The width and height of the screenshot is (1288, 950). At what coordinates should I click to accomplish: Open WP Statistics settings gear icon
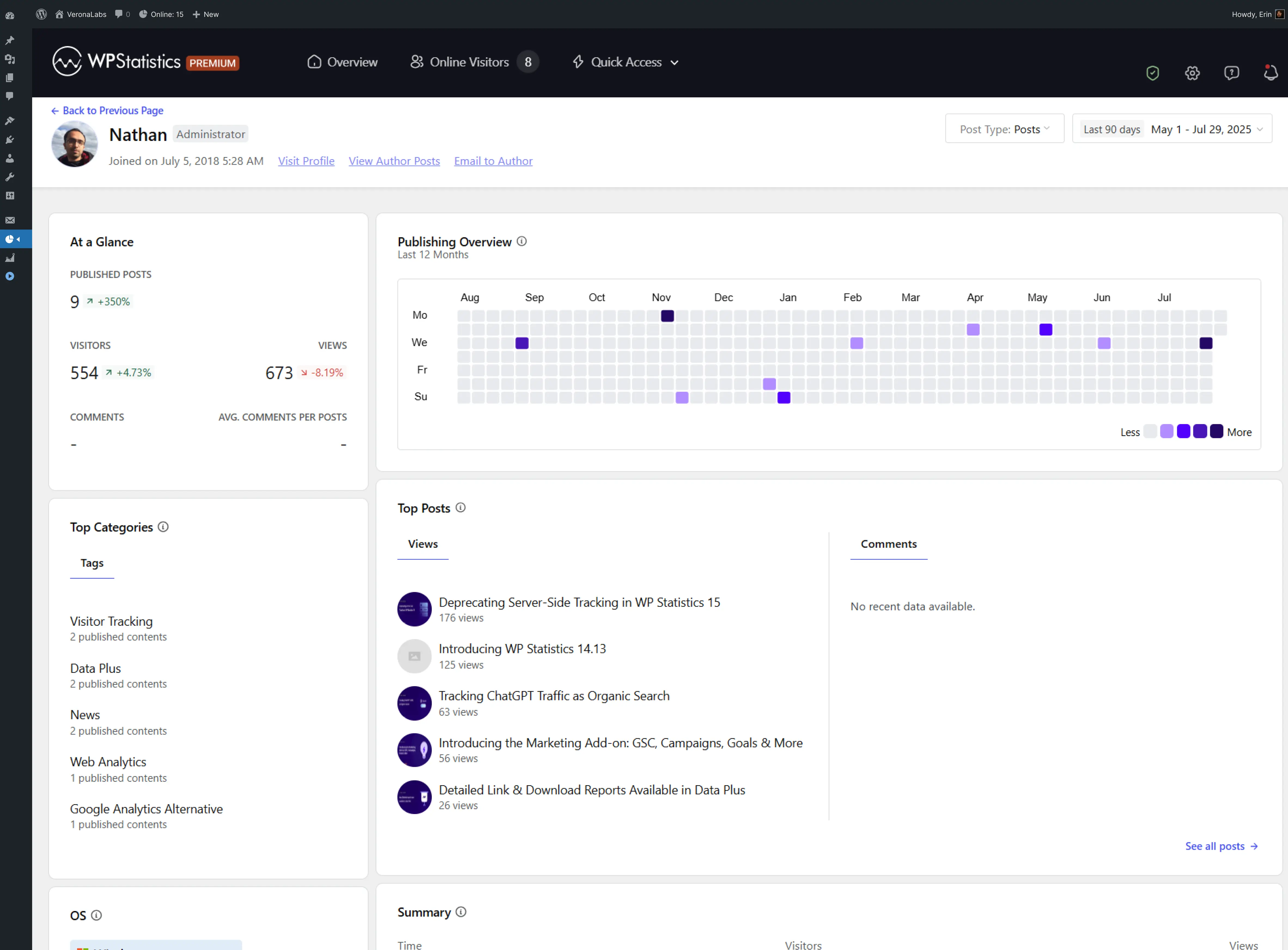[1192, 73]
